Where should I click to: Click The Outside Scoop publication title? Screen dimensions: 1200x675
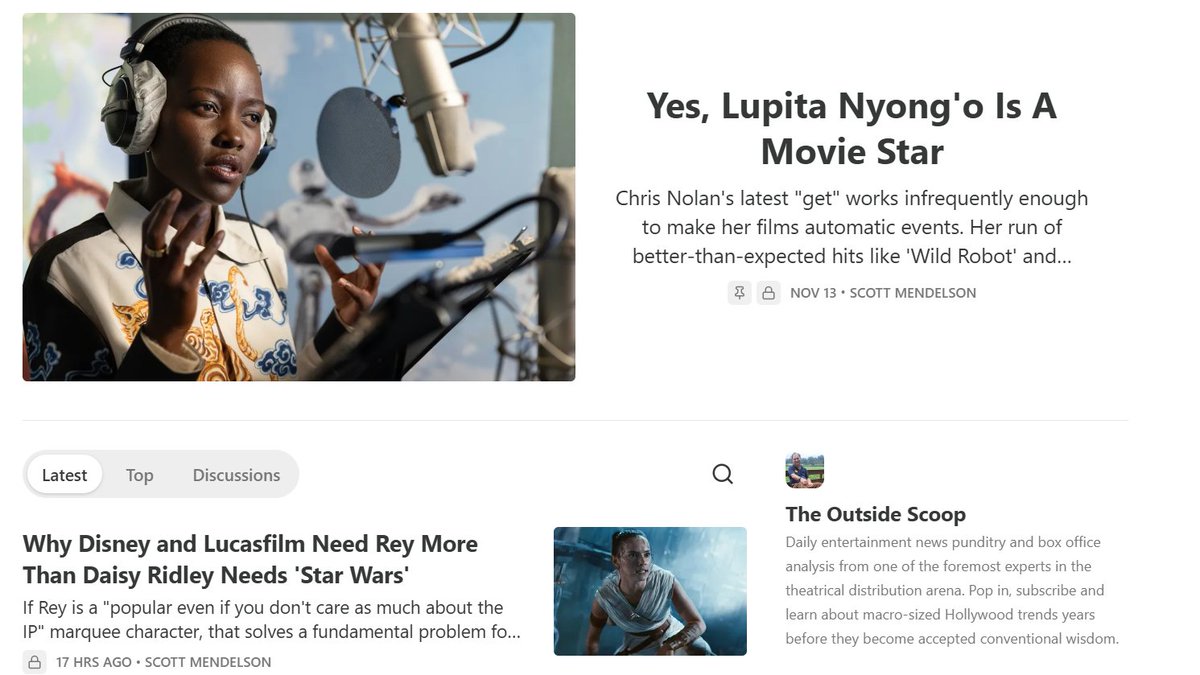click(876, 514)
